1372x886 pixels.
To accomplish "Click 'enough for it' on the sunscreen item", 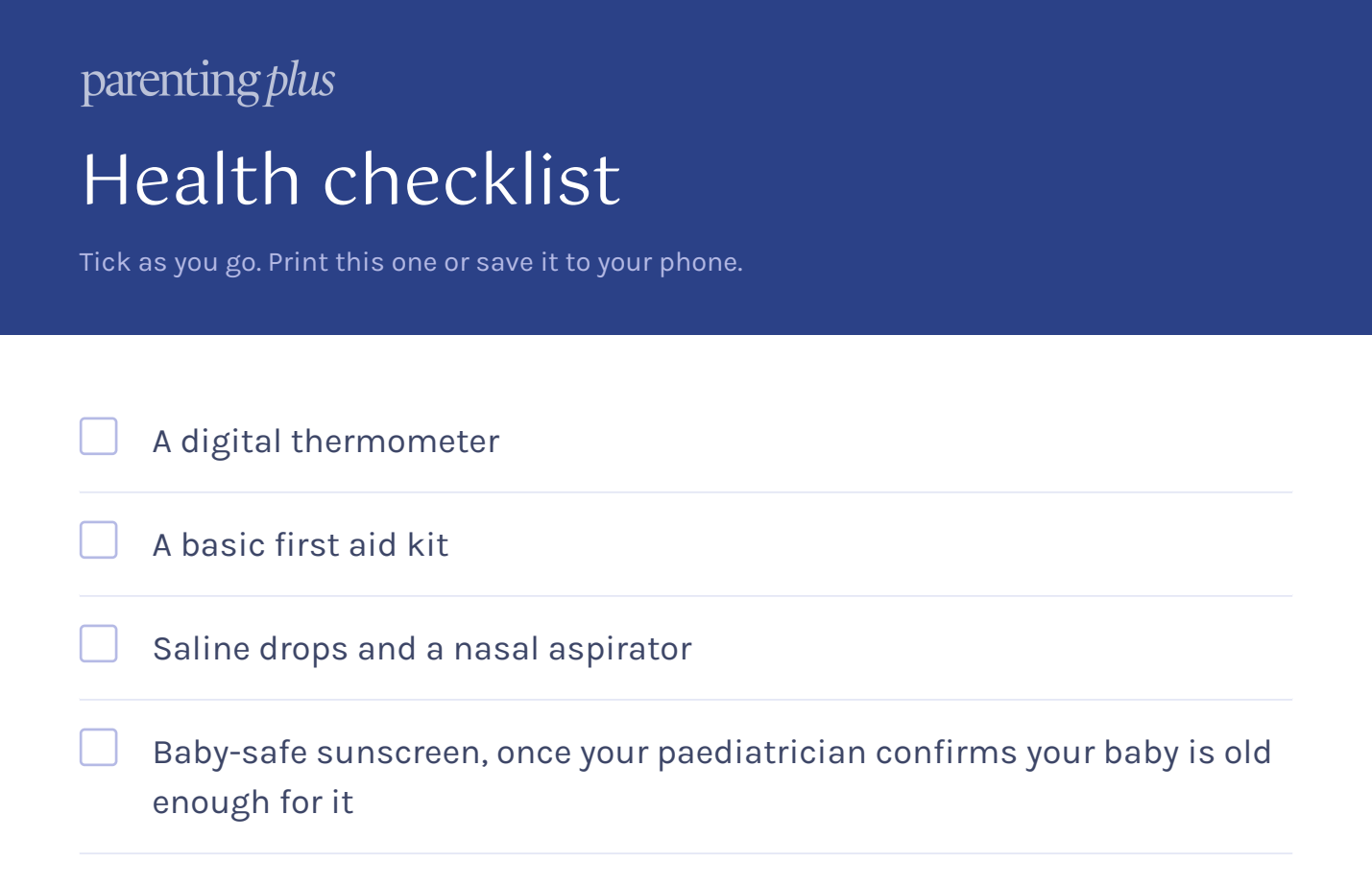I will (253, 802).
